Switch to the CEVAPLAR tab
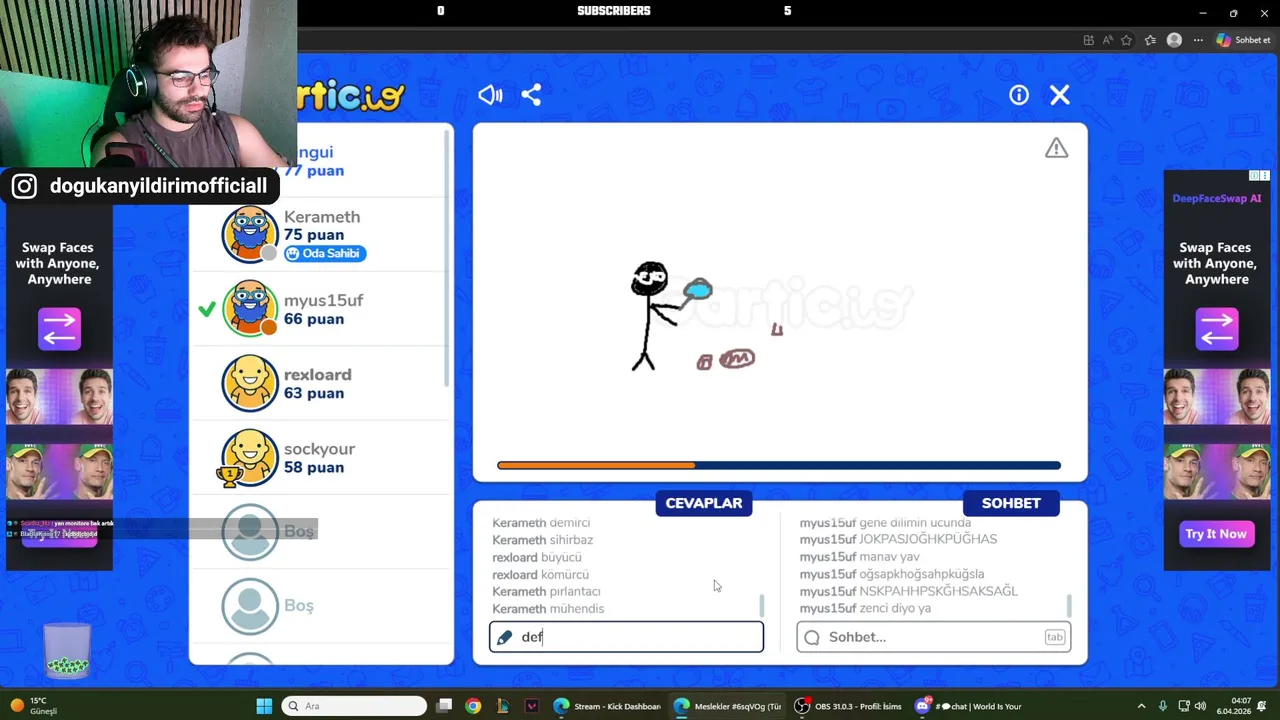 pos(704,503)
